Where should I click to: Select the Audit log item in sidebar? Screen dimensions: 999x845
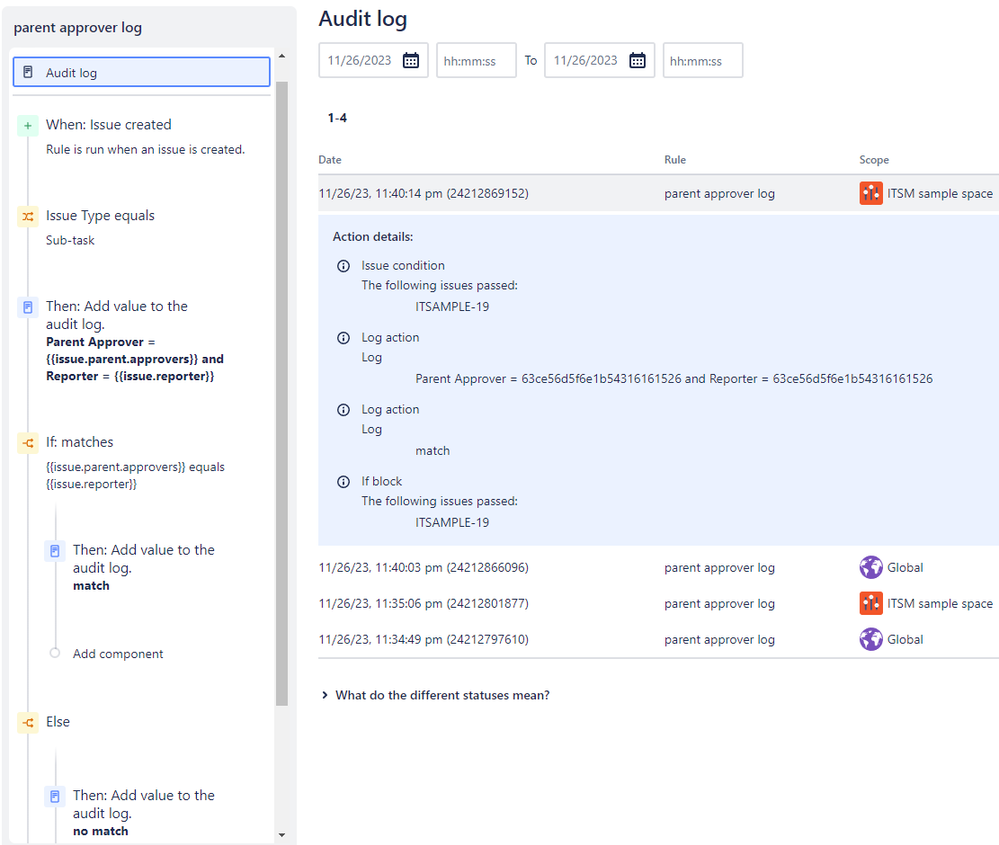141,72
